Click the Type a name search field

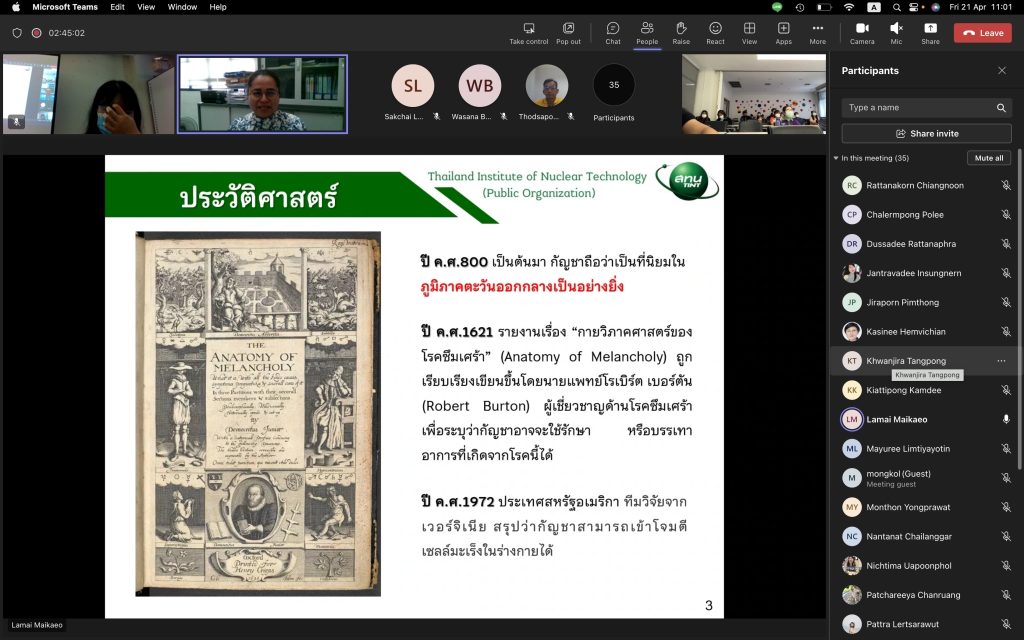point(926,108)
